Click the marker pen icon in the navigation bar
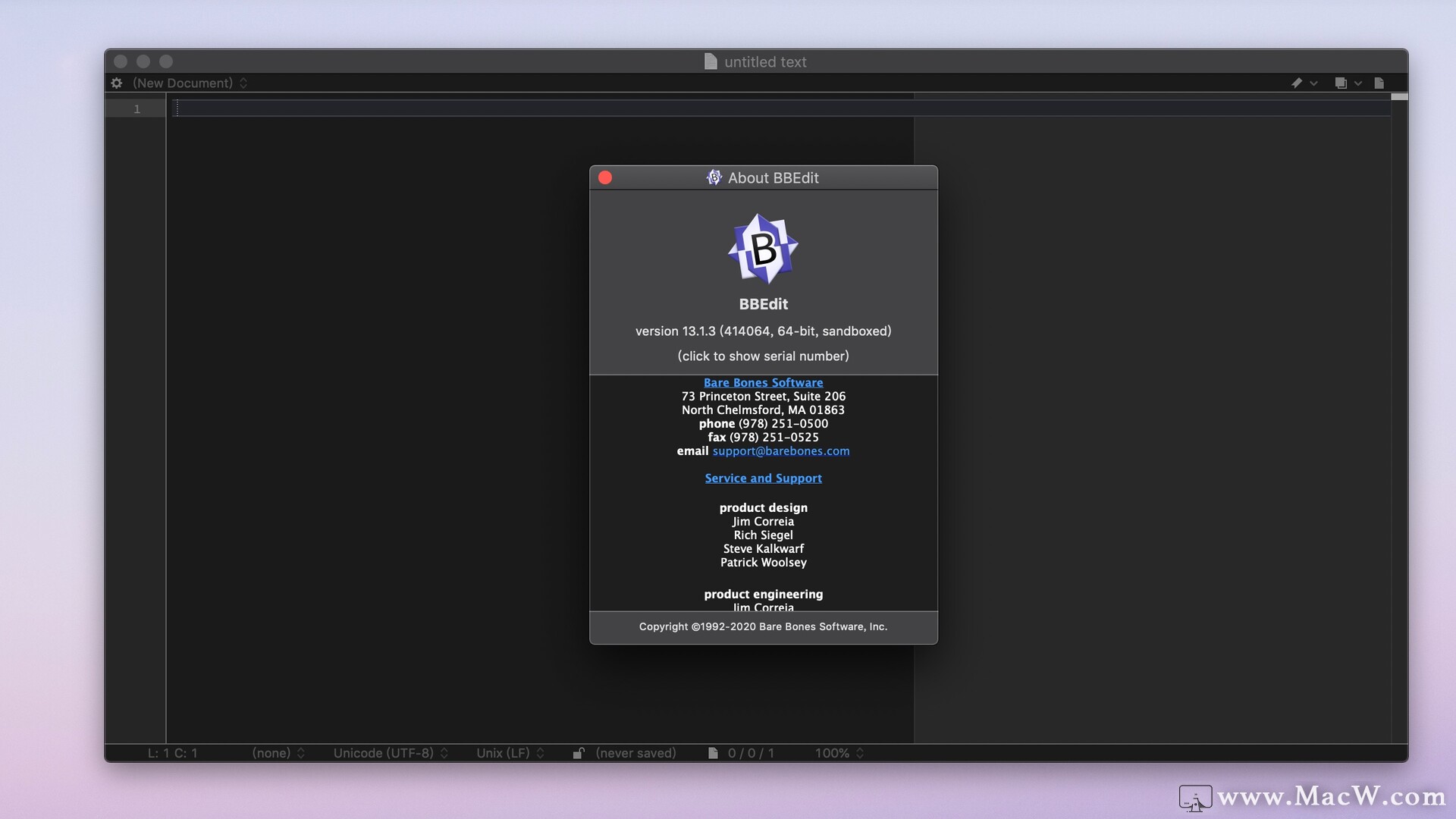 click(x=1297, y=83)
